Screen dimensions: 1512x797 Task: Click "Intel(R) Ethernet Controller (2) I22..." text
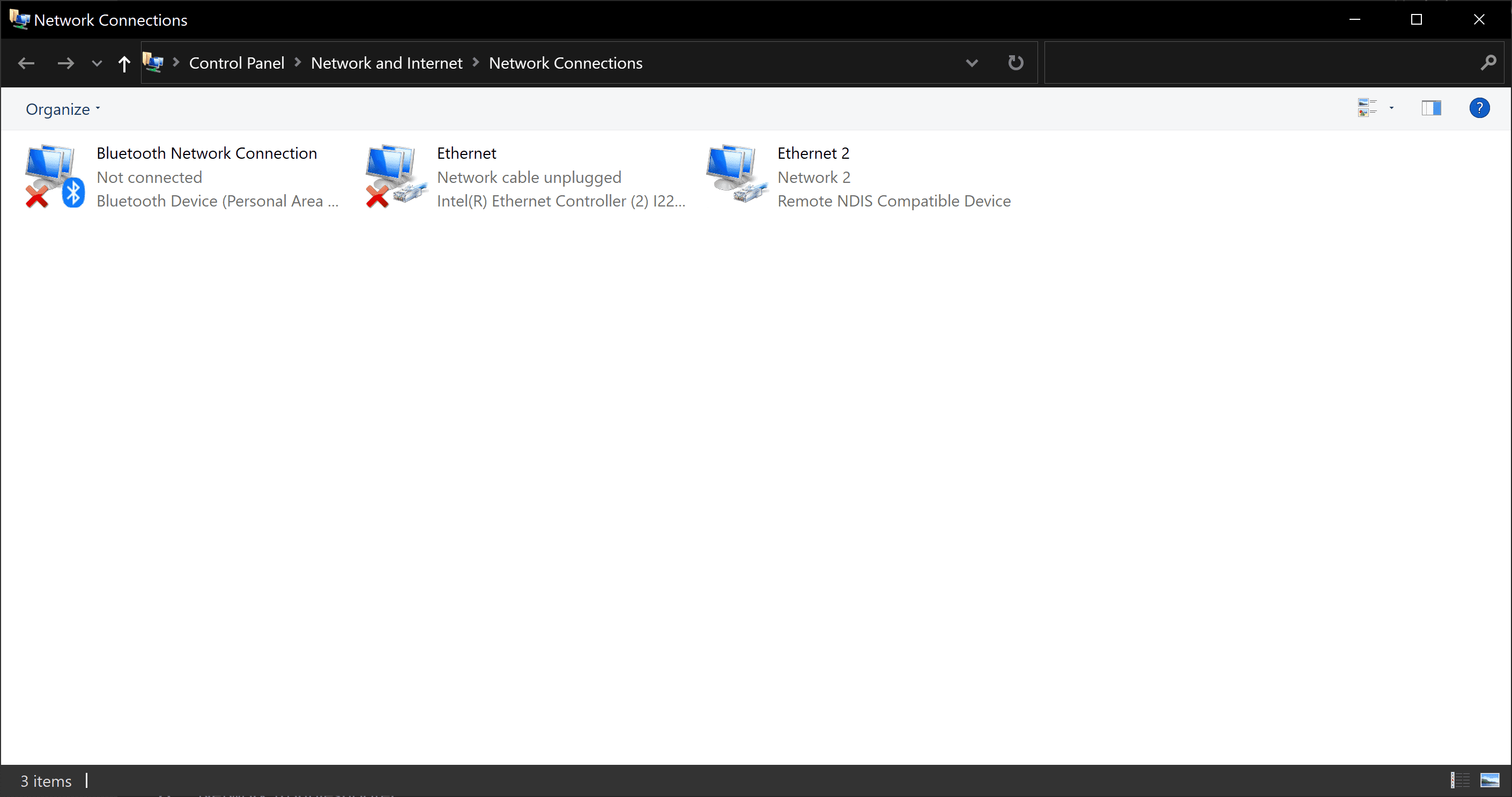tap(561, 202)
